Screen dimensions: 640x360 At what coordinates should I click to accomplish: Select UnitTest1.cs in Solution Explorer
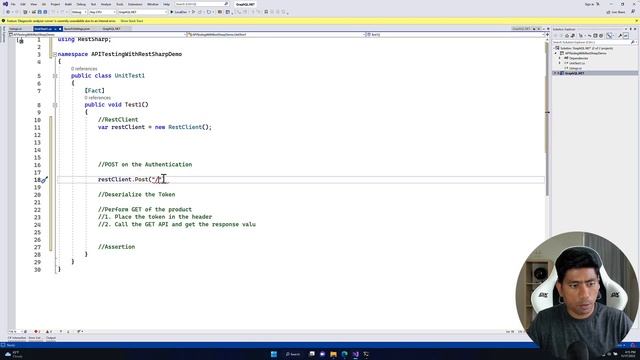tap(577, 63)
